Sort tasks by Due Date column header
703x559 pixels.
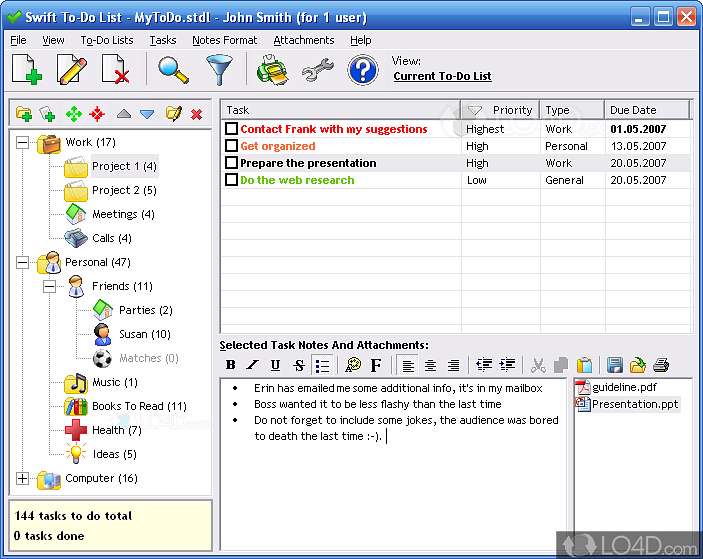pos(647,110)
